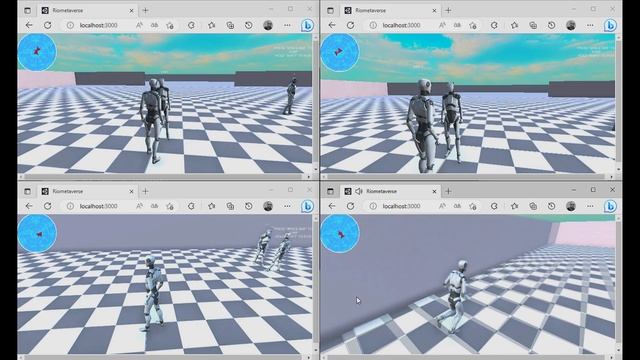Close the Riometaverse tab in the bottom-right window
The height and width of the screenshot is (360, 640).
click(x=434, y=191)
